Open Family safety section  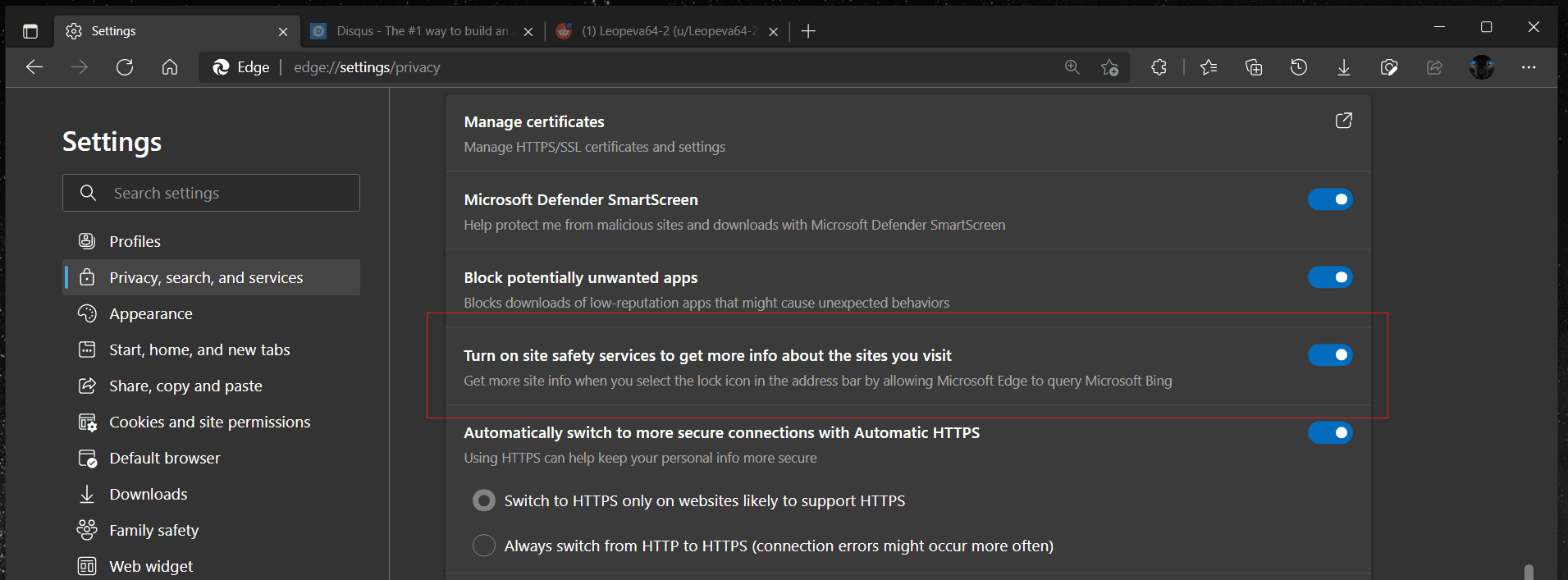pos(212,530)
